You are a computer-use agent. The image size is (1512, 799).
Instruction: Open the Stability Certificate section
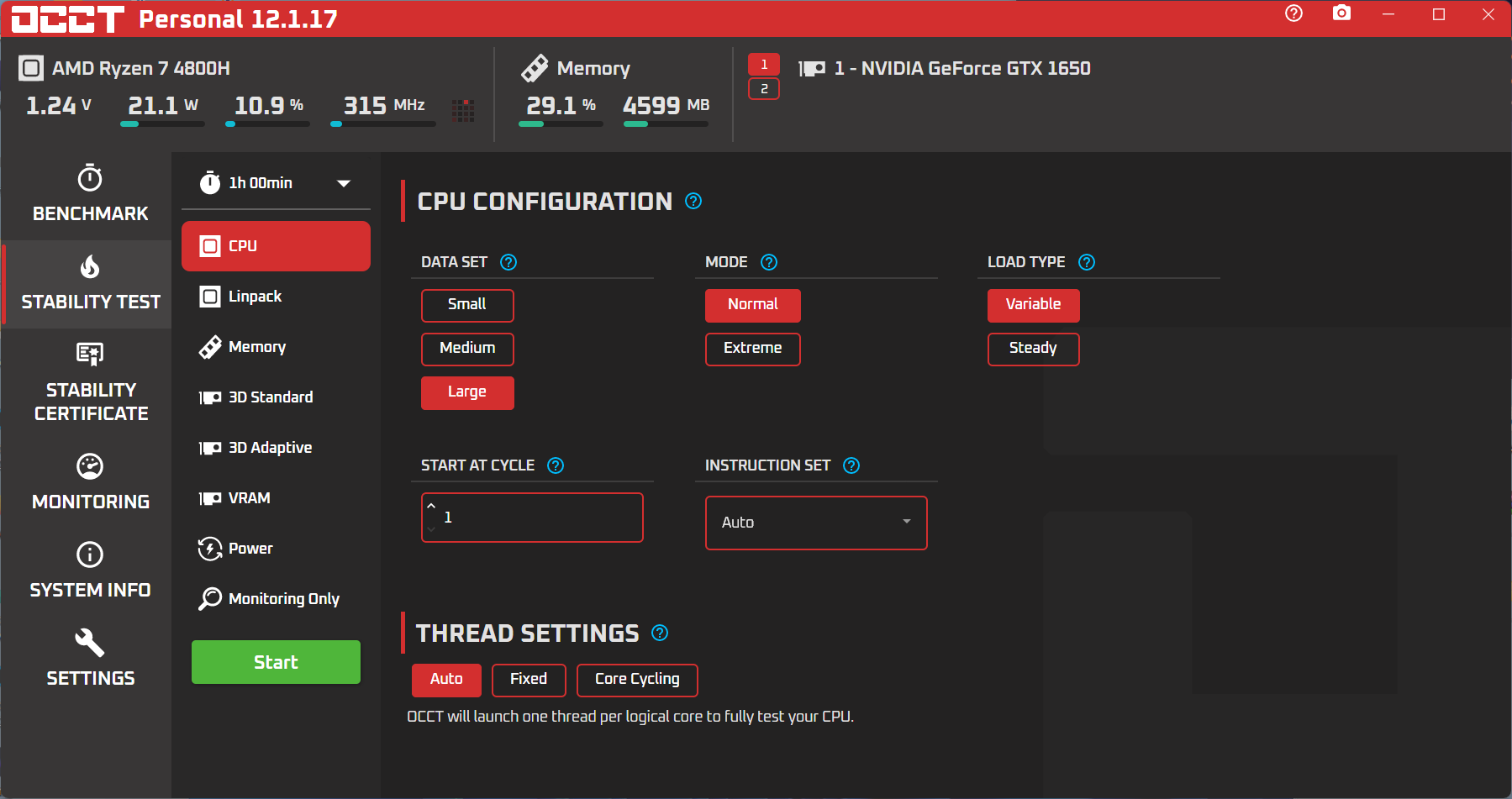[90, 382]
